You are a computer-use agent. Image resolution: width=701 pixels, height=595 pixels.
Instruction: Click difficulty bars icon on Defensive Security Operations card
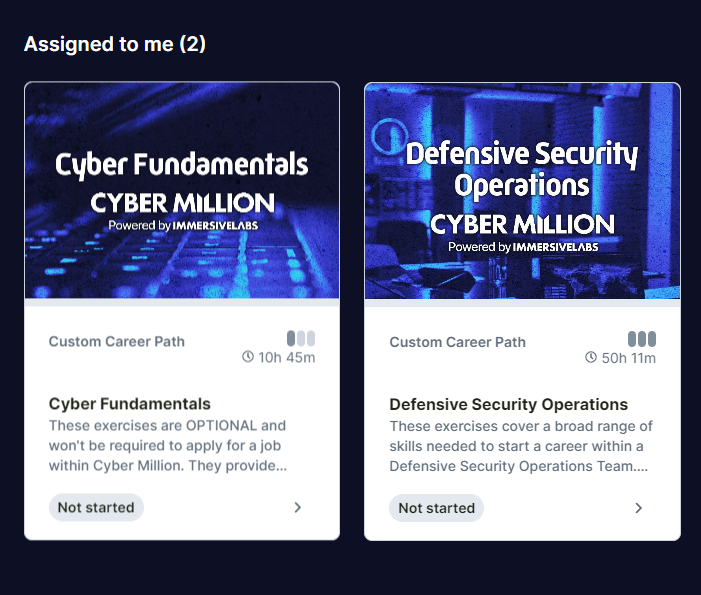click(642, 339)
